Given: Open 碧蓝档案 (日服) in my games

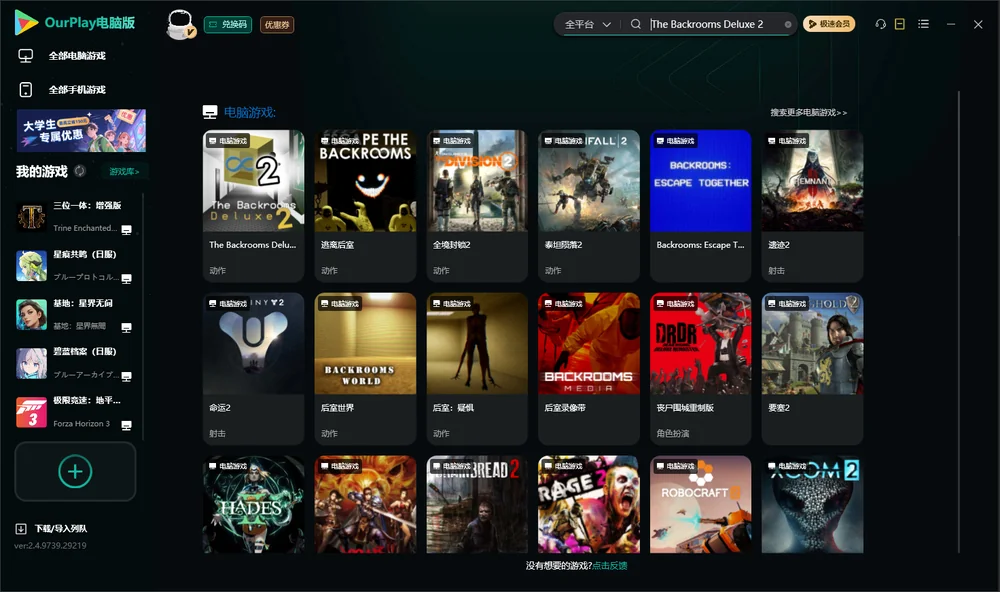Looking at the screenshot, I should click(x=75, y=363).
